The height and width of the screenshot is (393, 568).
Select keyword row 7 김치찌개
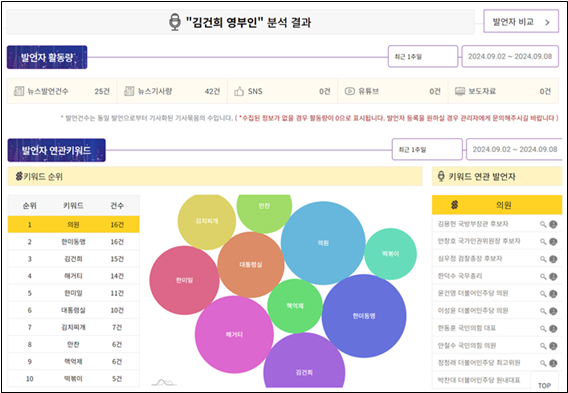tap(74, 327)
